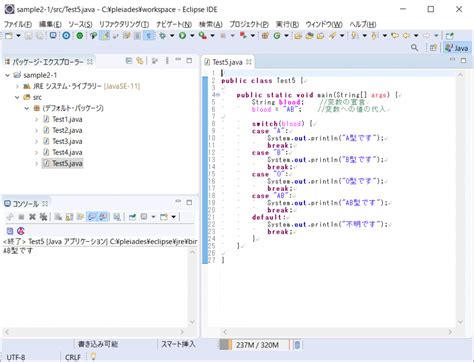Viewport: 474px width, 362px height.
Task: Select Test2.java in Package Explorer
Action: click(x=63, y=130)
